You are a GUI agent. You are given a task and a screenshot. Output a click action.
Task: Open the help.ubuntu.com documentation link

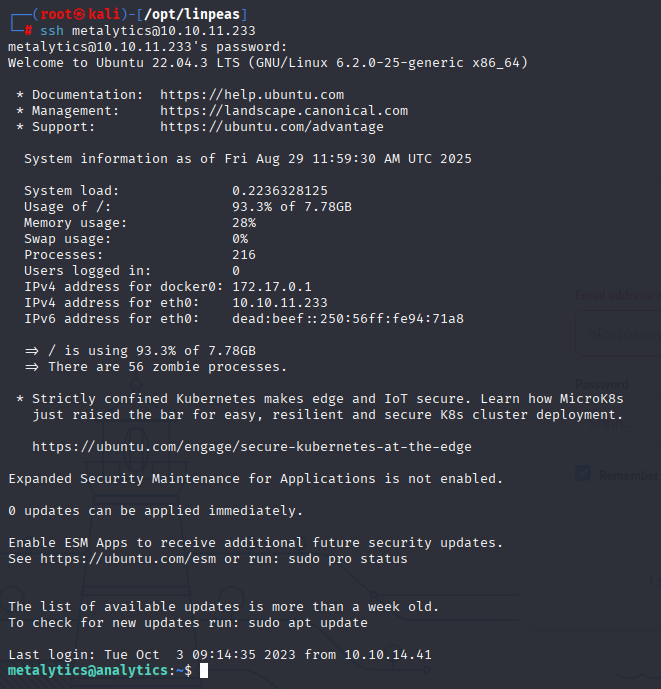(x=252, y=95)
